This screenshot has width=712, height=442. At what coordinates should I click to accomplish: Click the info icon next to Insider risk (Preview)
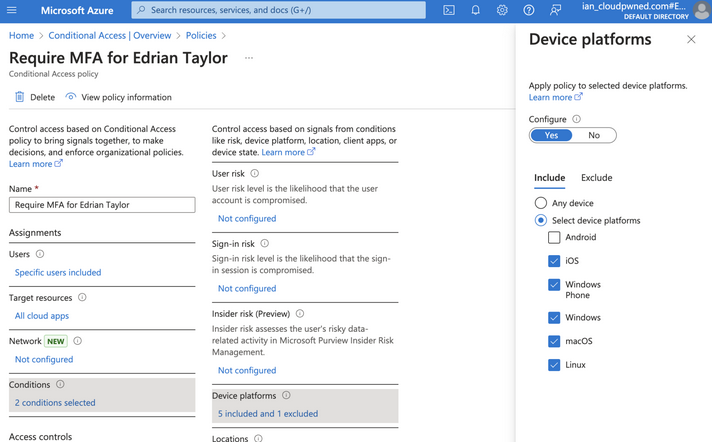click(x=300, y=313)
